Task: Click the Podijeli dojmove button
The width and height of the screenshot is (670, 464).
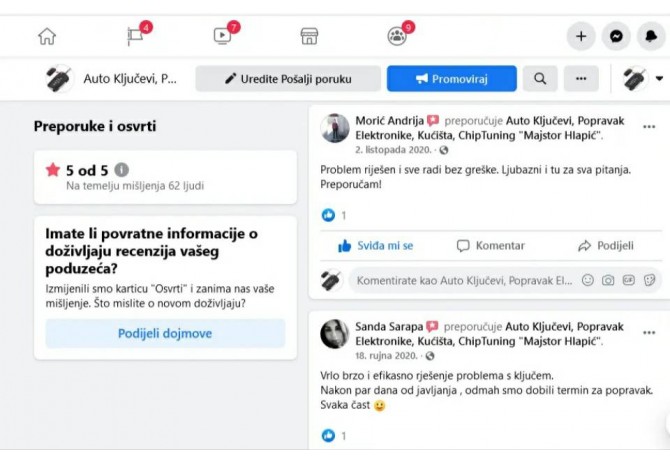Action: pos(165,333)
